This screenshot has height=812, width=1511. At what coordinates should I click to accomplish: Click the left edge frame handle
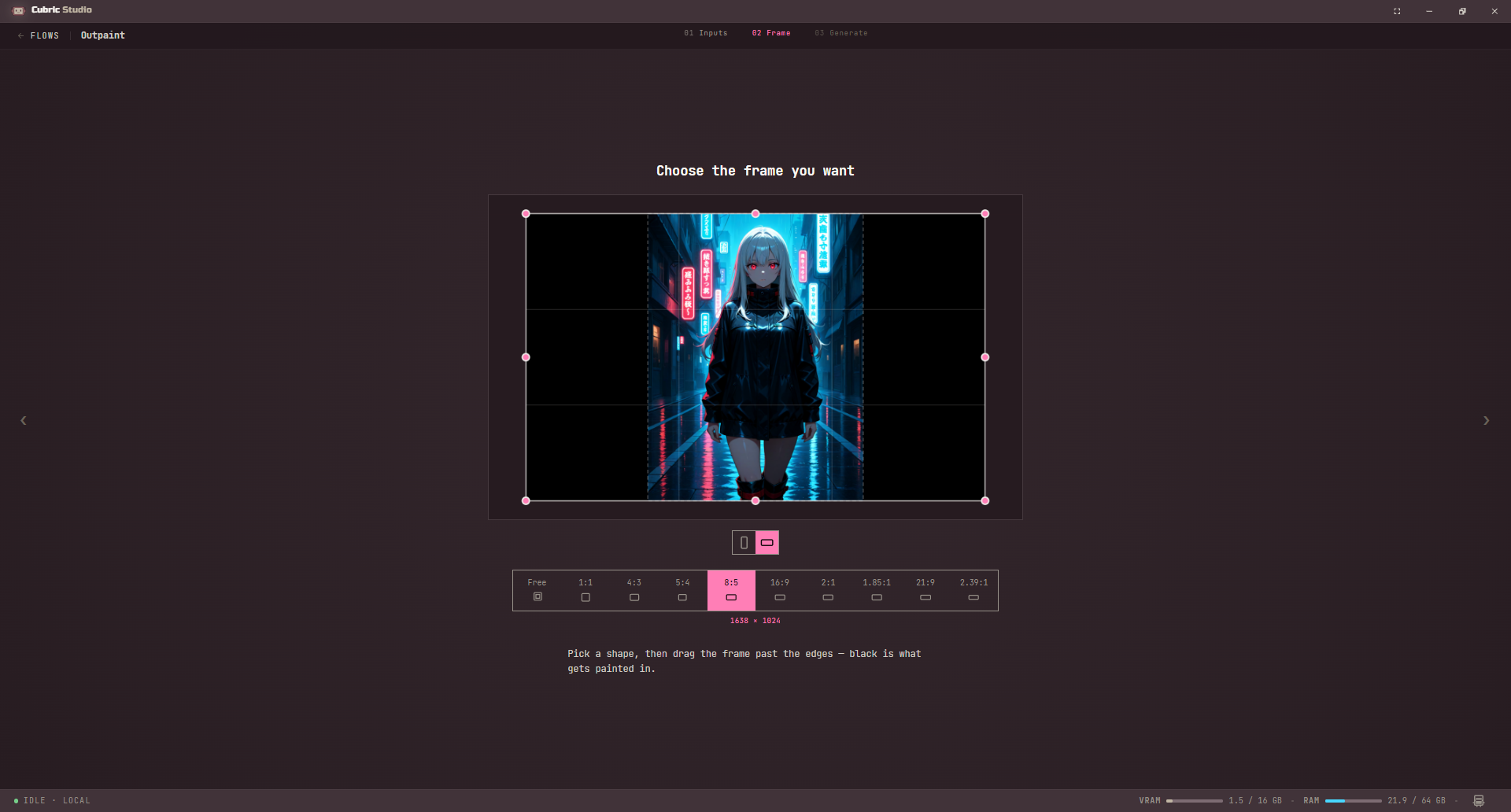coord(526,357)
